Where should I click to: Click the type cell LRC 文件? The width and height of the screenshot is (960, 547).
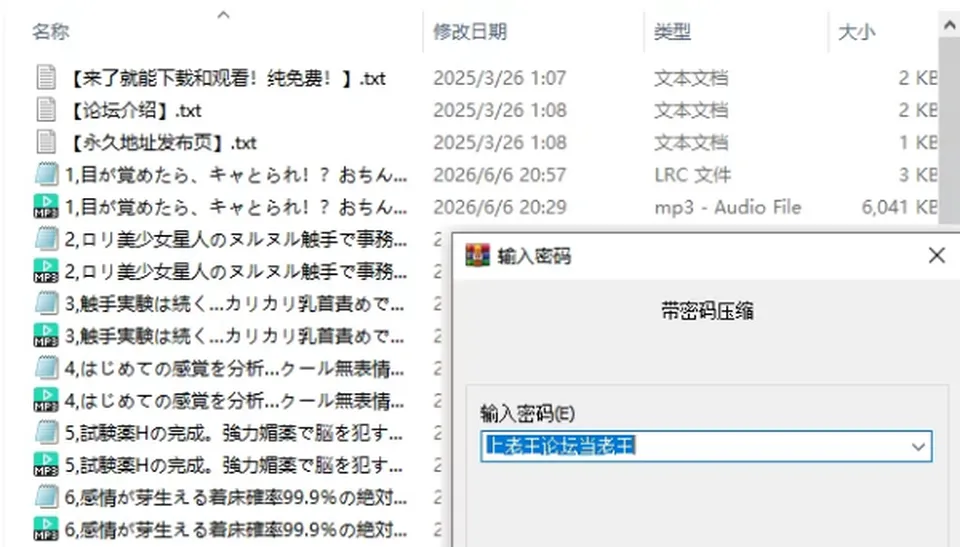click(692, 175)
